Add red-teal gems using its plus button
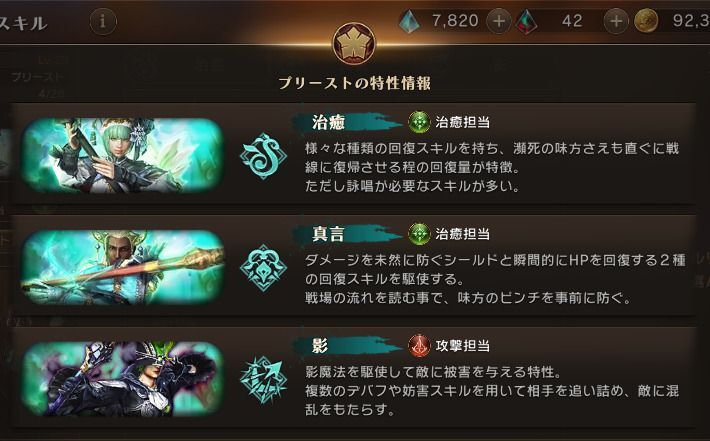 pos(616,21)
